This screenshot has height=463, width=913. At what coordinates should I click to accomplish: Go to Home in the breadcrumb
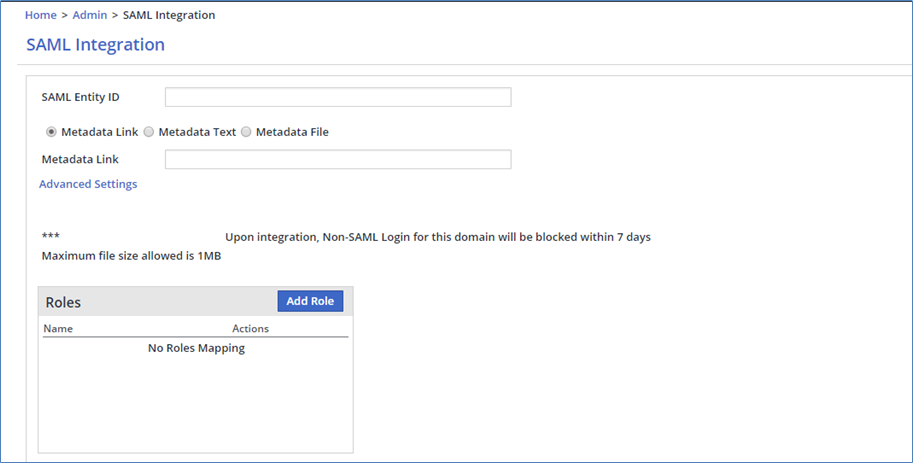(x=40, y=15)
